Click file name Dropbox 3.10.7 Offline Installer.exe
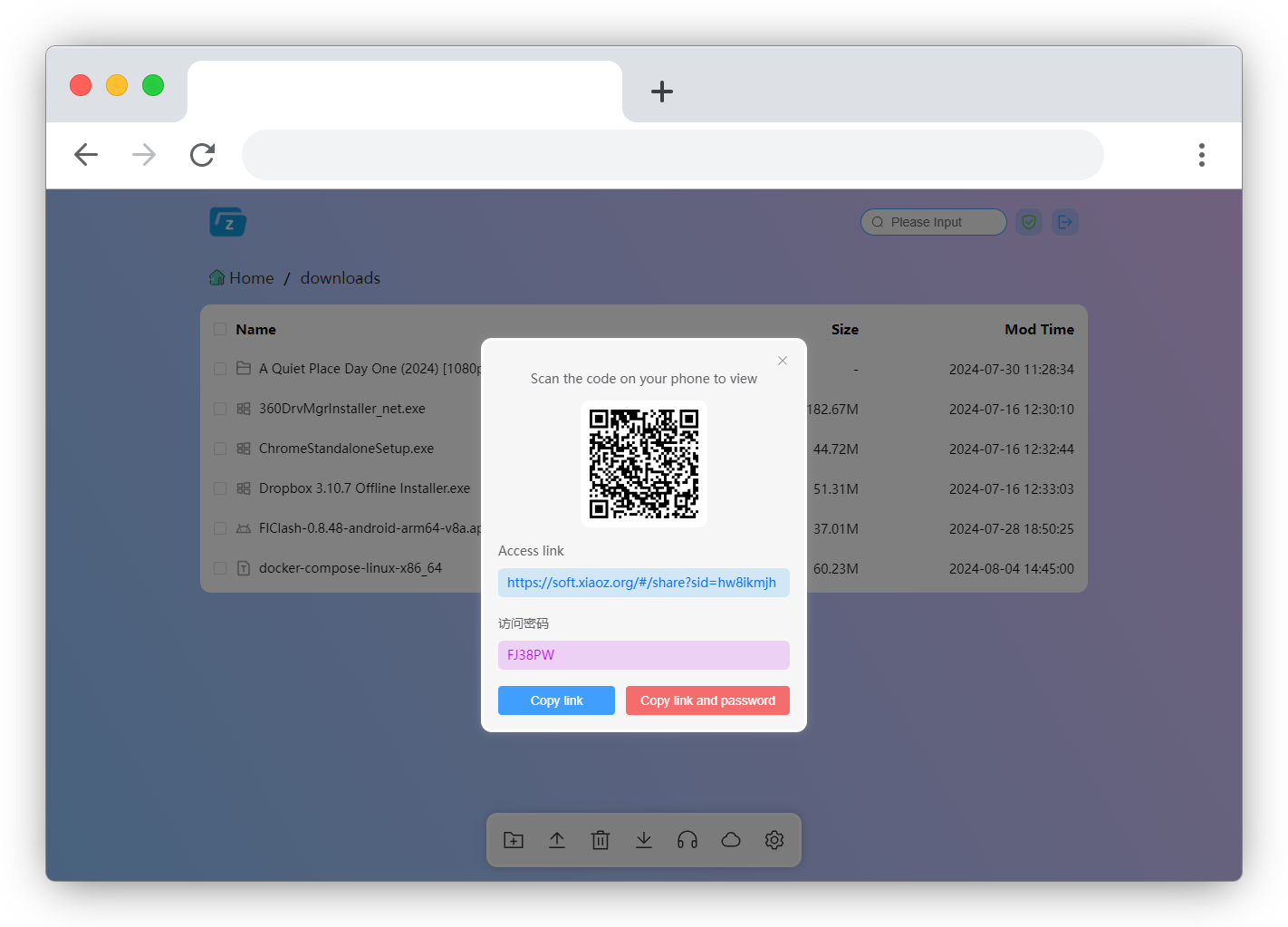This screenshot has height=927, width=1288. [x=365, y=488]
